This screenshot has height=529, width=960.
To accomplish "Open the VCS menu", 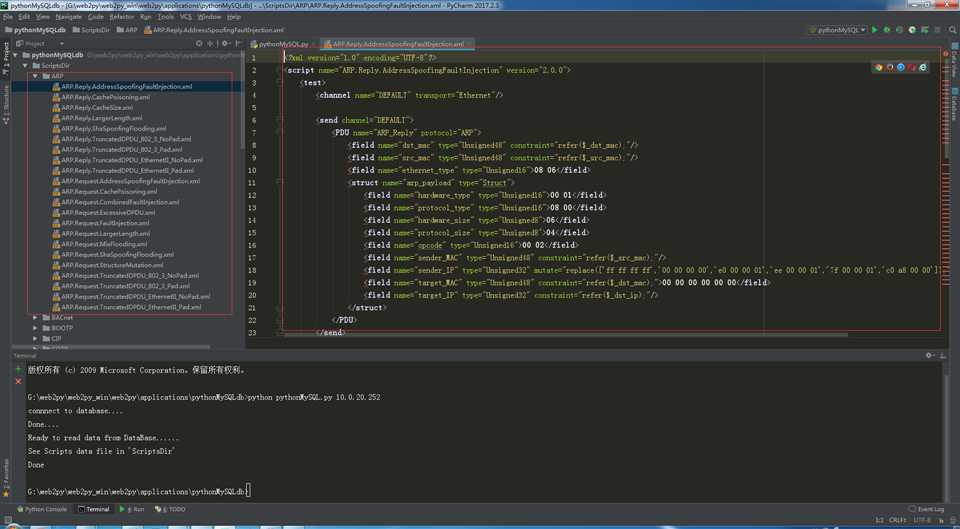I will point(186,17).
